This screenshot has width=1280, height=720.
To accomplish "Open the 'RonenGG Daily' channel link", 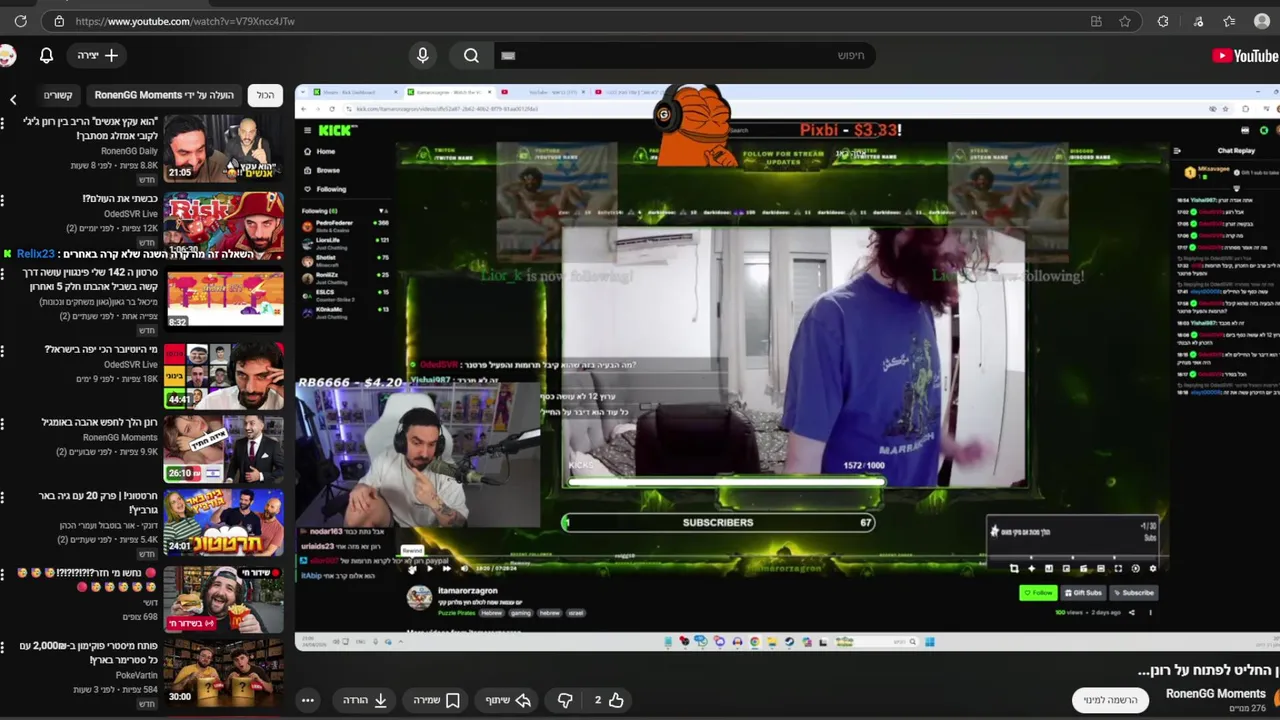I will click(x=129, y=151).
